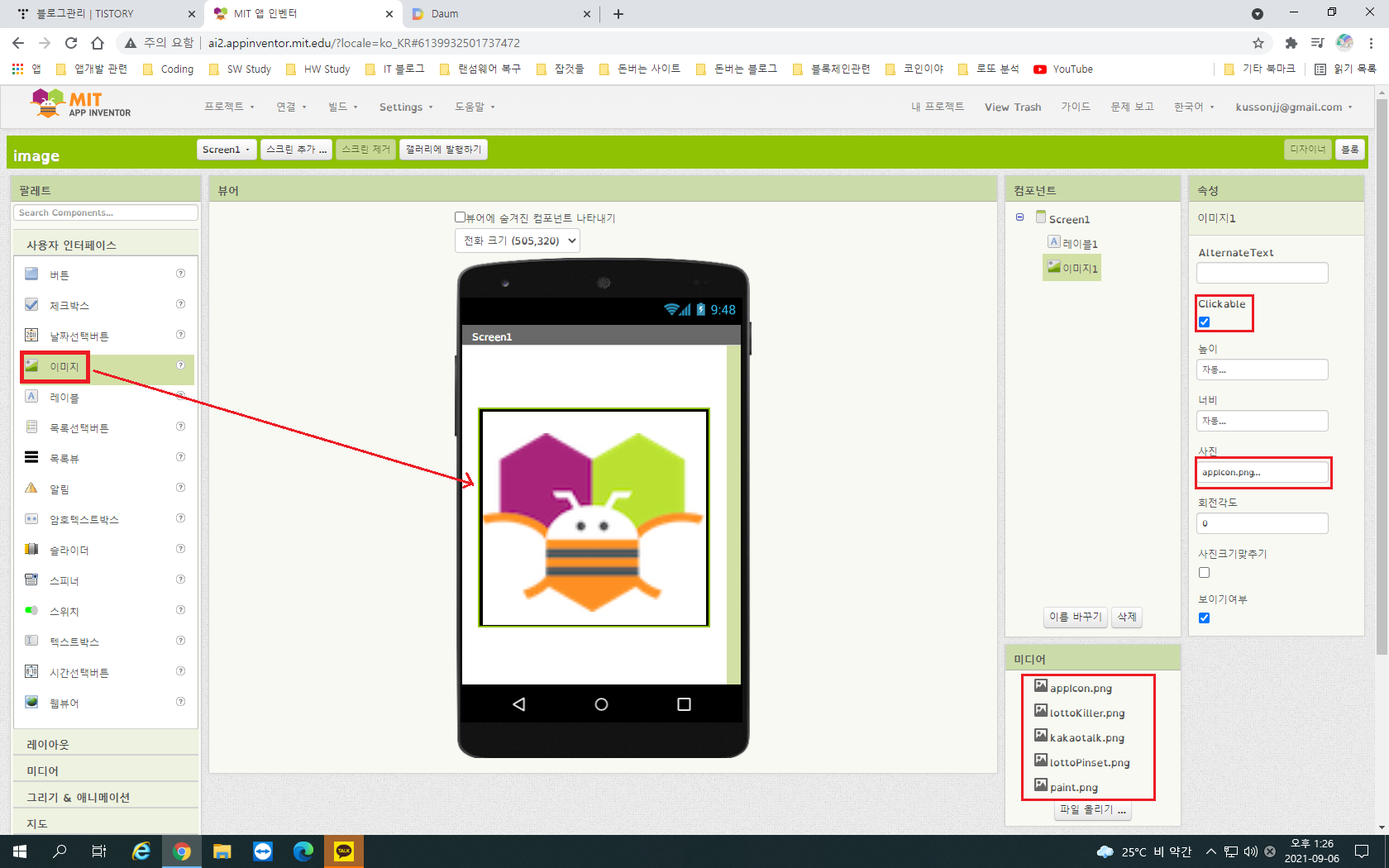The width and height of the screenshot is (1389, 868).
Task: Open the 한국어 language dropdown
Action: (1194, 107)
